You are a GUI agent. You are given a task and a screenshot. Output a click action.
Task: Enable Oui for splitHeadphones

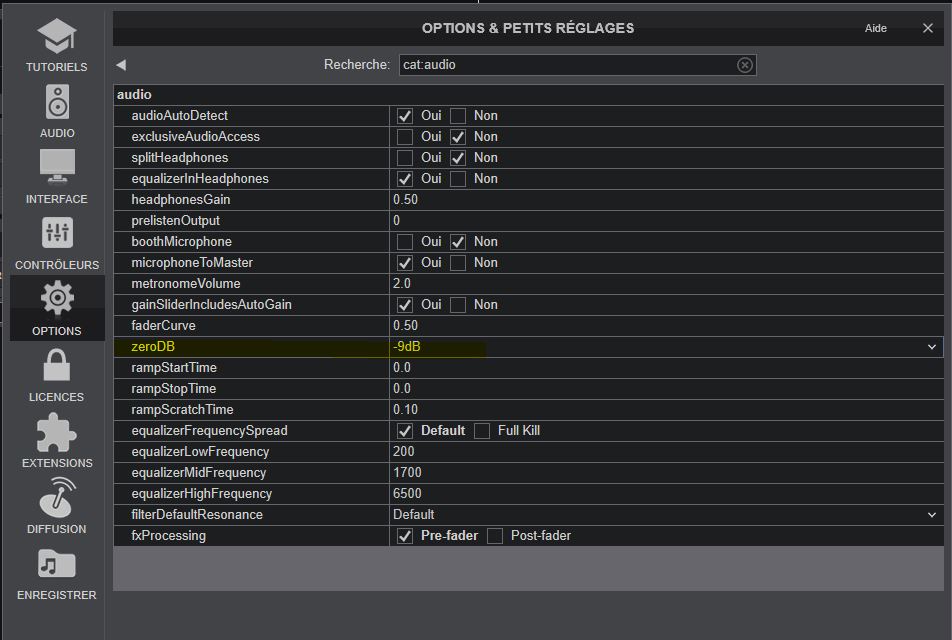click(405, 158)
